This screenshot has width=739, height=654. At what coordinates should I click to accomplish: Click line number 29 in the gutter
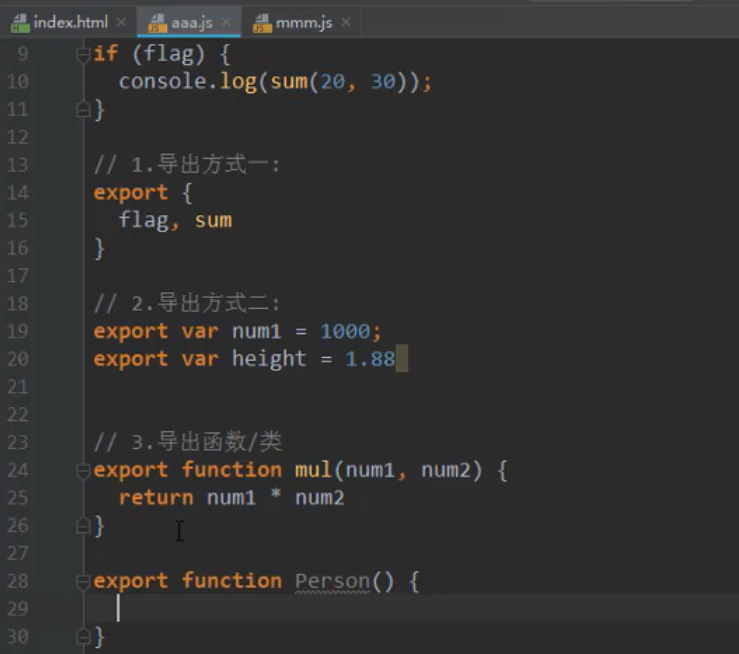pyautogui.click(x=18, y=609)
